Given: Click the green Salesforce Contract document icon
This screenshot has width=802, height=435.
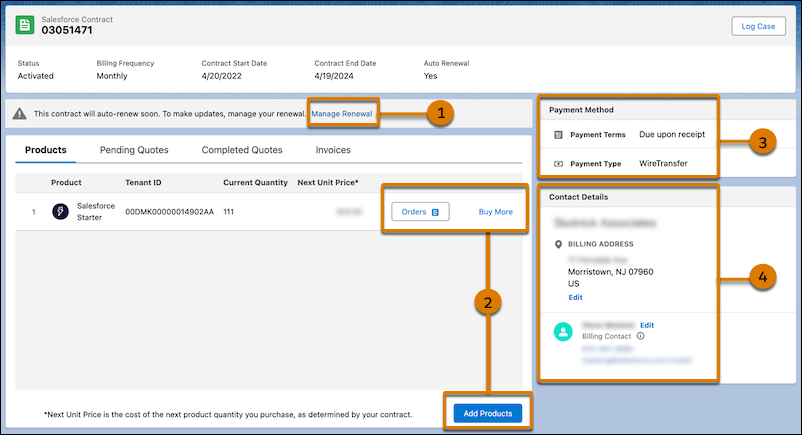Looking at the screenshot, I should (25, 25).
